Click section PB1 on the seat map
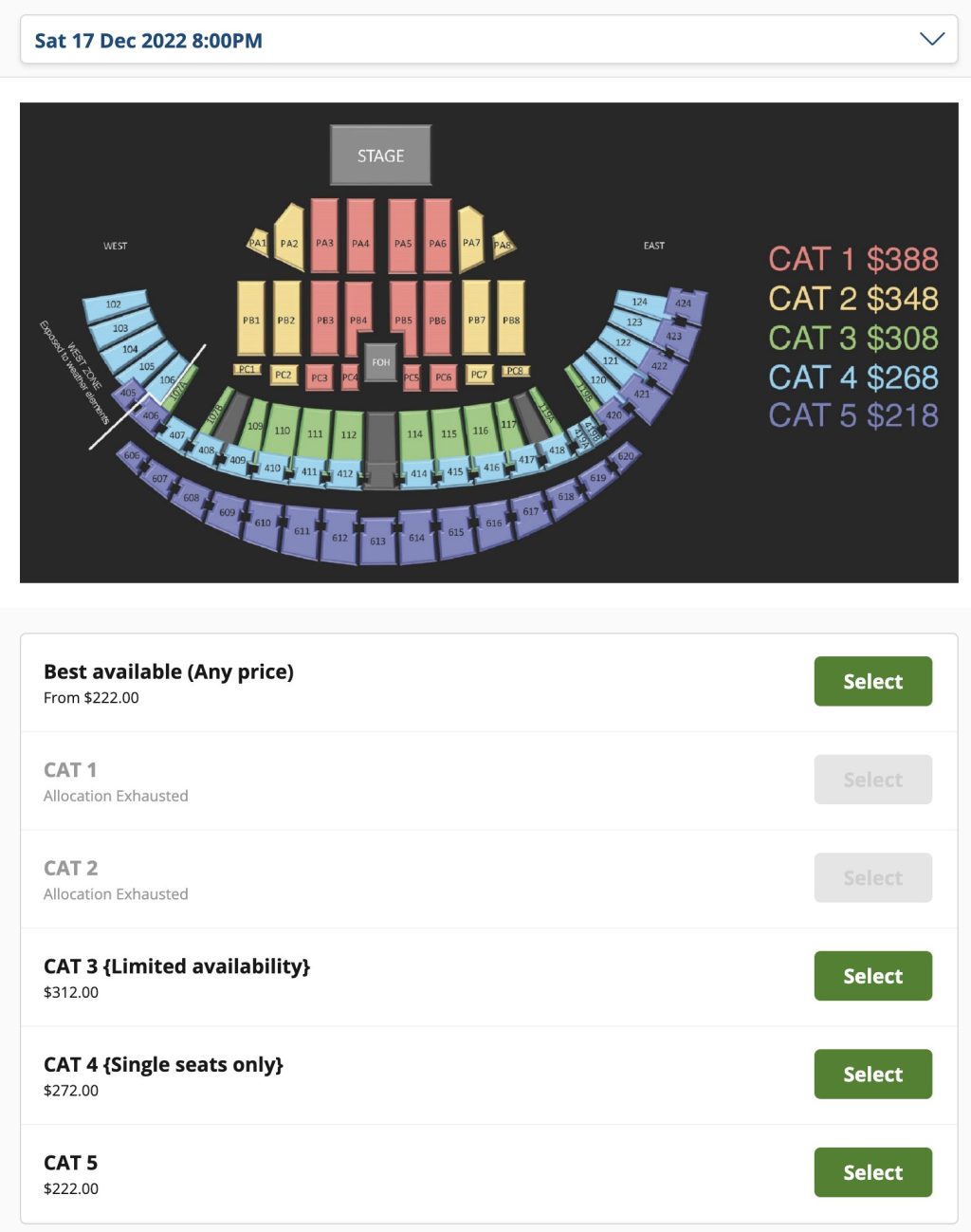 (x=251, y=318)
